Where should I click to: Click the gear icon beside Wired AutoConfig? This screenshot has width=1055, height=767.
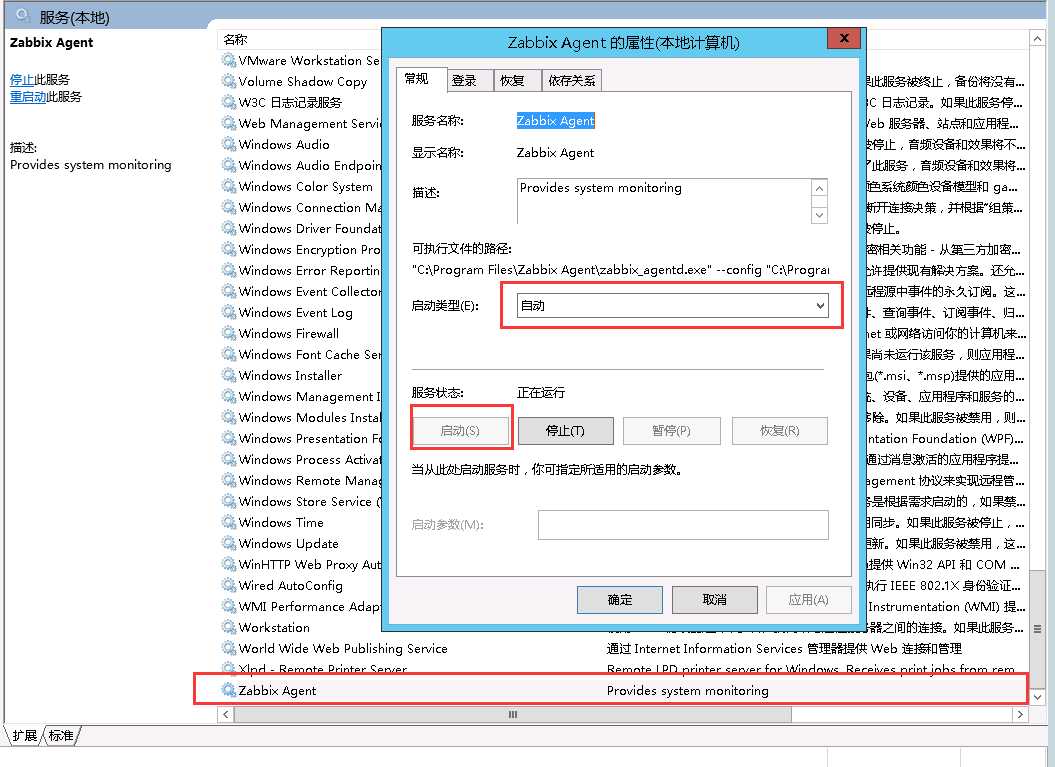(229, 585)
